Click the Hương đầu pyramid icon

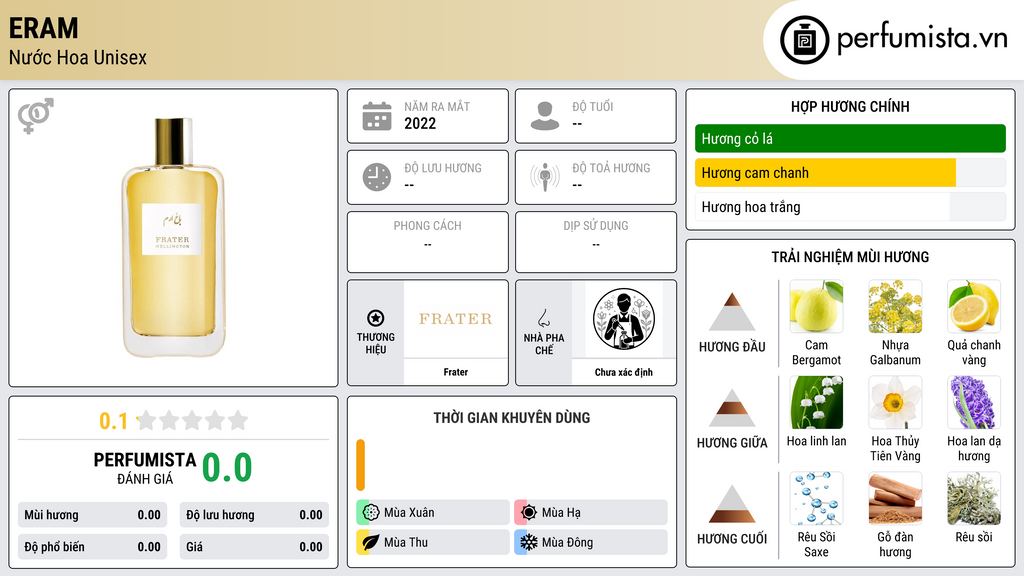tap(732, 312)
